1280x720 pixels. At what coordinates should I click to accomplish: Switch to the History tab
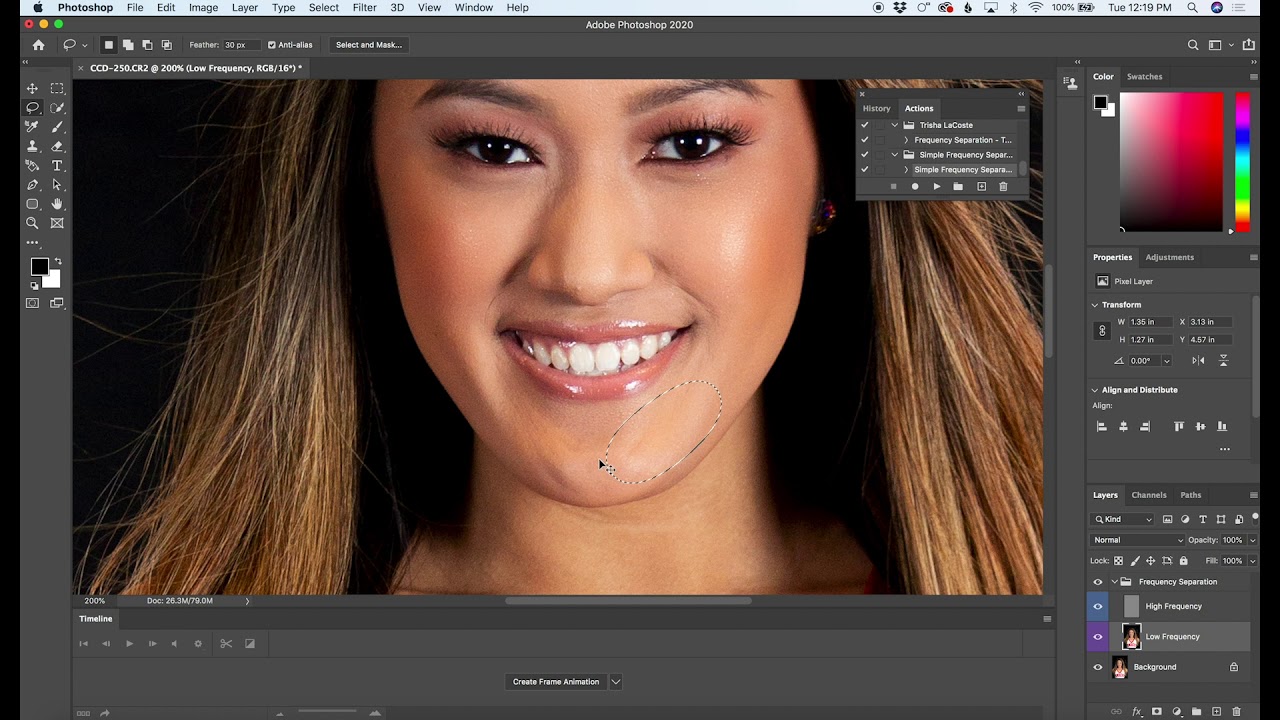point(877,108)
